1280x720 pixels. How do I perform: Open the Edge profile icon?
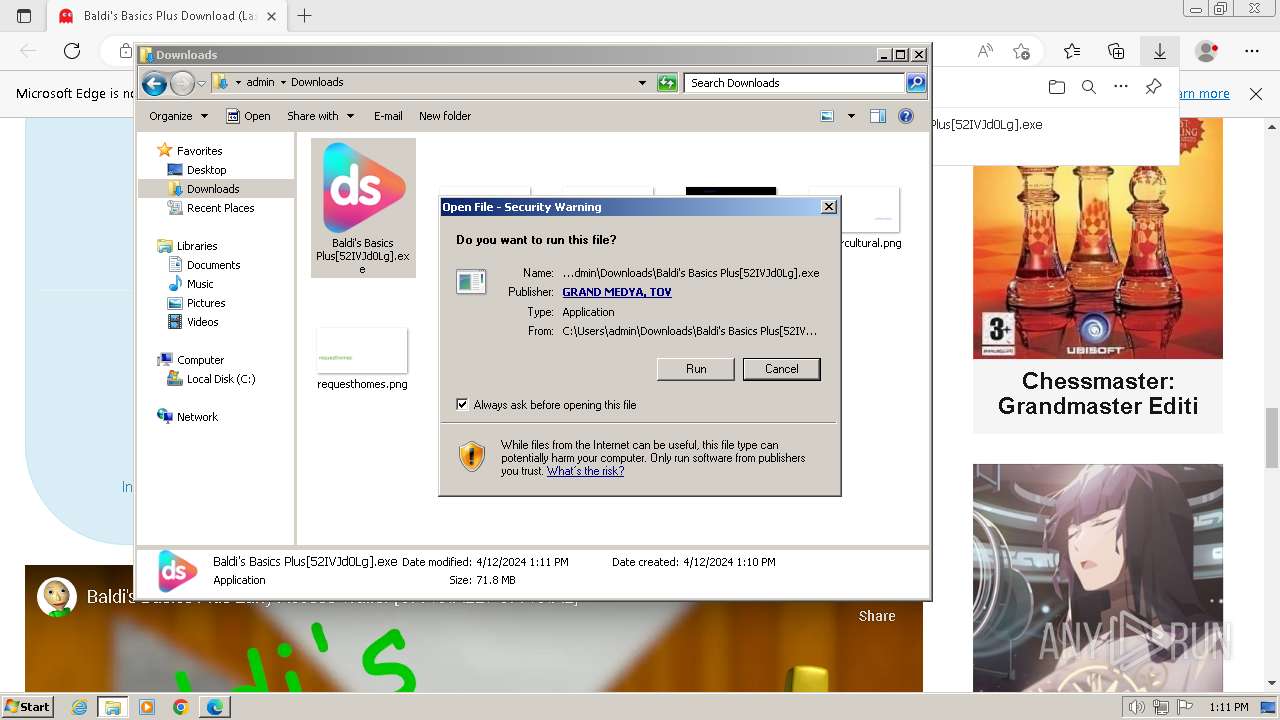pyautogui.click(x=1207, y=51)
